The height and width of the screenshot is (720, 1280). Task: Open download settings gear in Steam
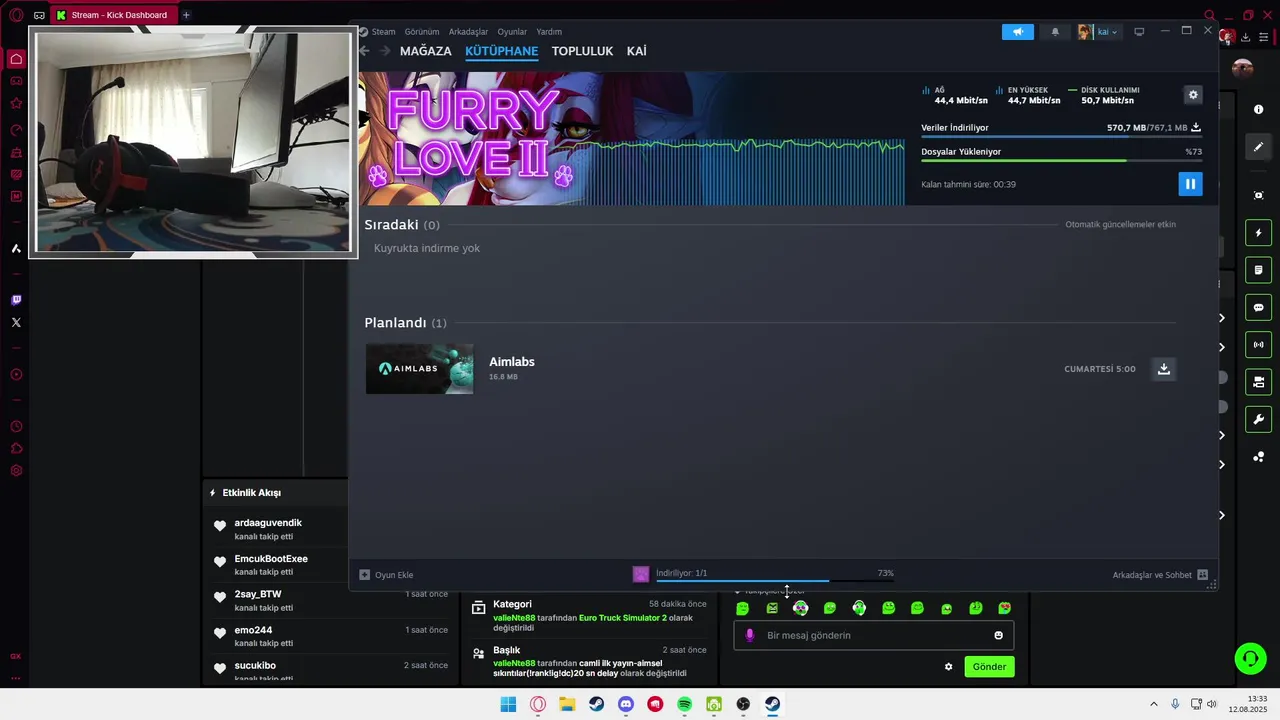click(x=1193, y=95)
